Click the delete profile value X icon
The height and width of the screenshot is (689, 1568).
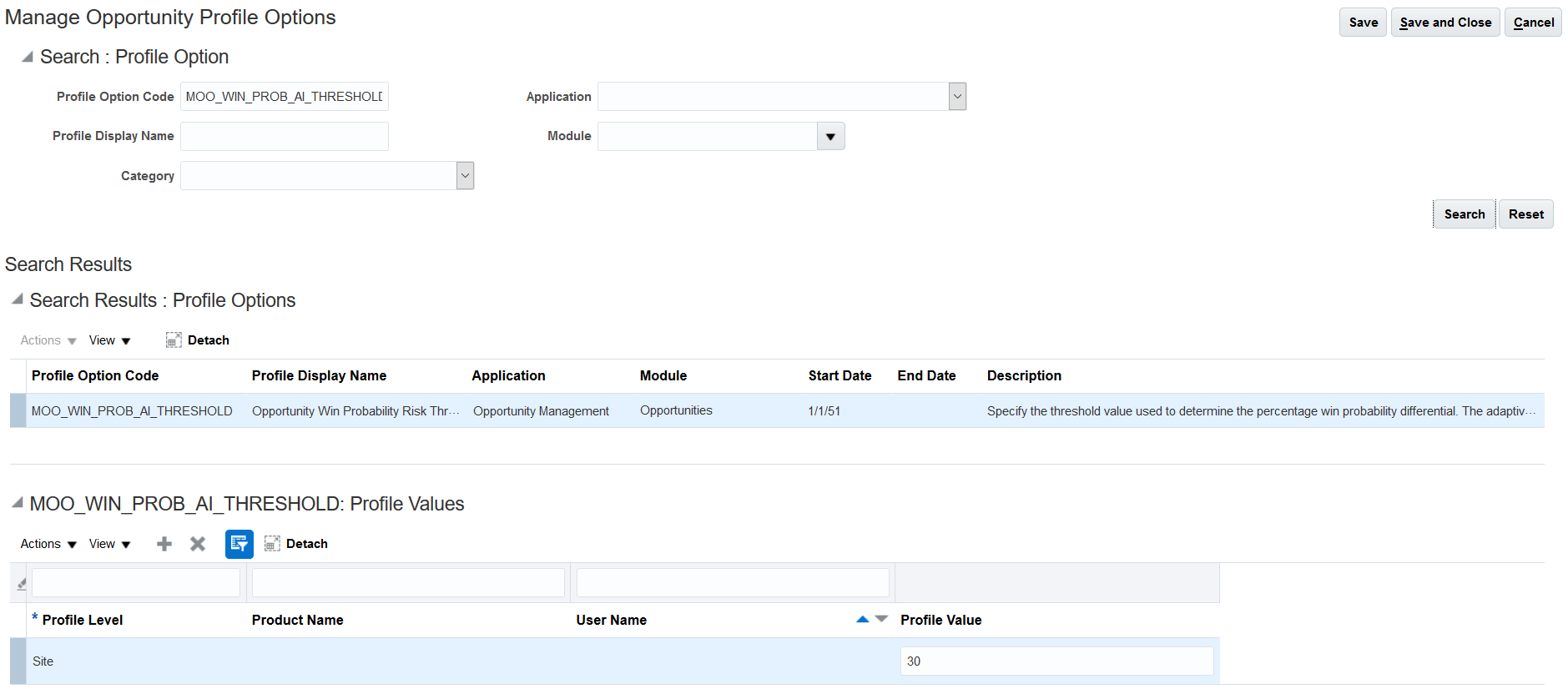[x=198, y=544]
